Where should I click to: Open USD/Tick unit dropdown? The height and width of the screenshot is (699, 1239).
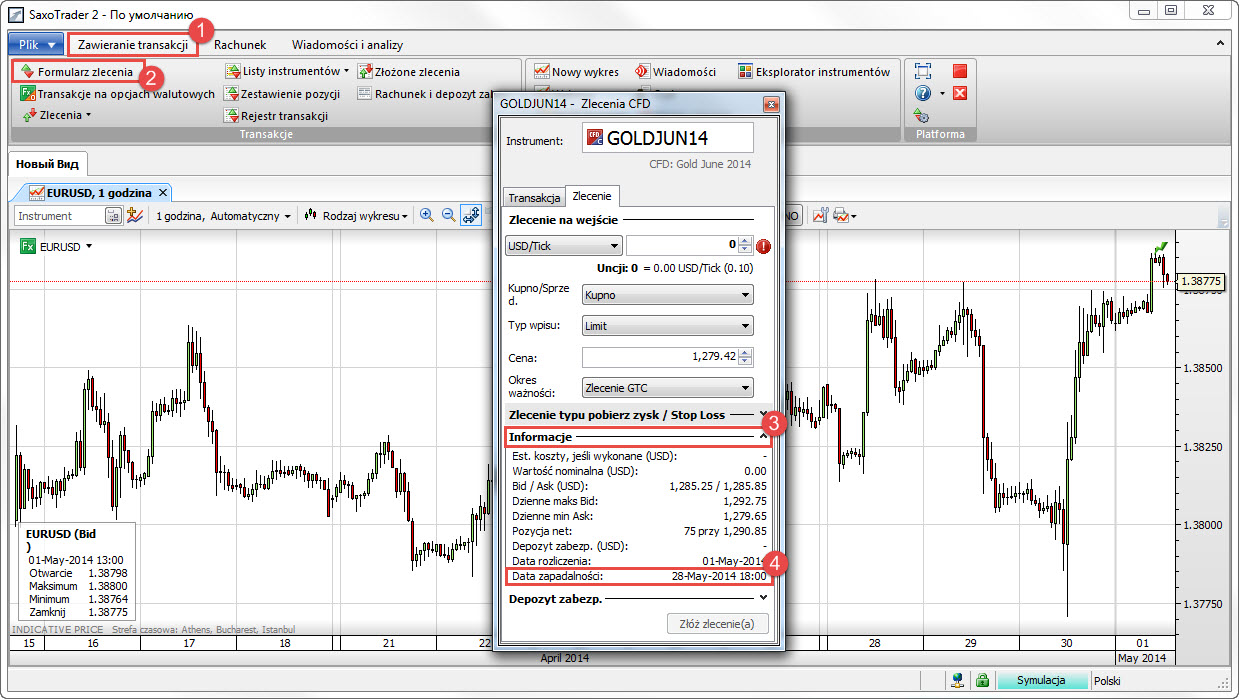[564, 245]
